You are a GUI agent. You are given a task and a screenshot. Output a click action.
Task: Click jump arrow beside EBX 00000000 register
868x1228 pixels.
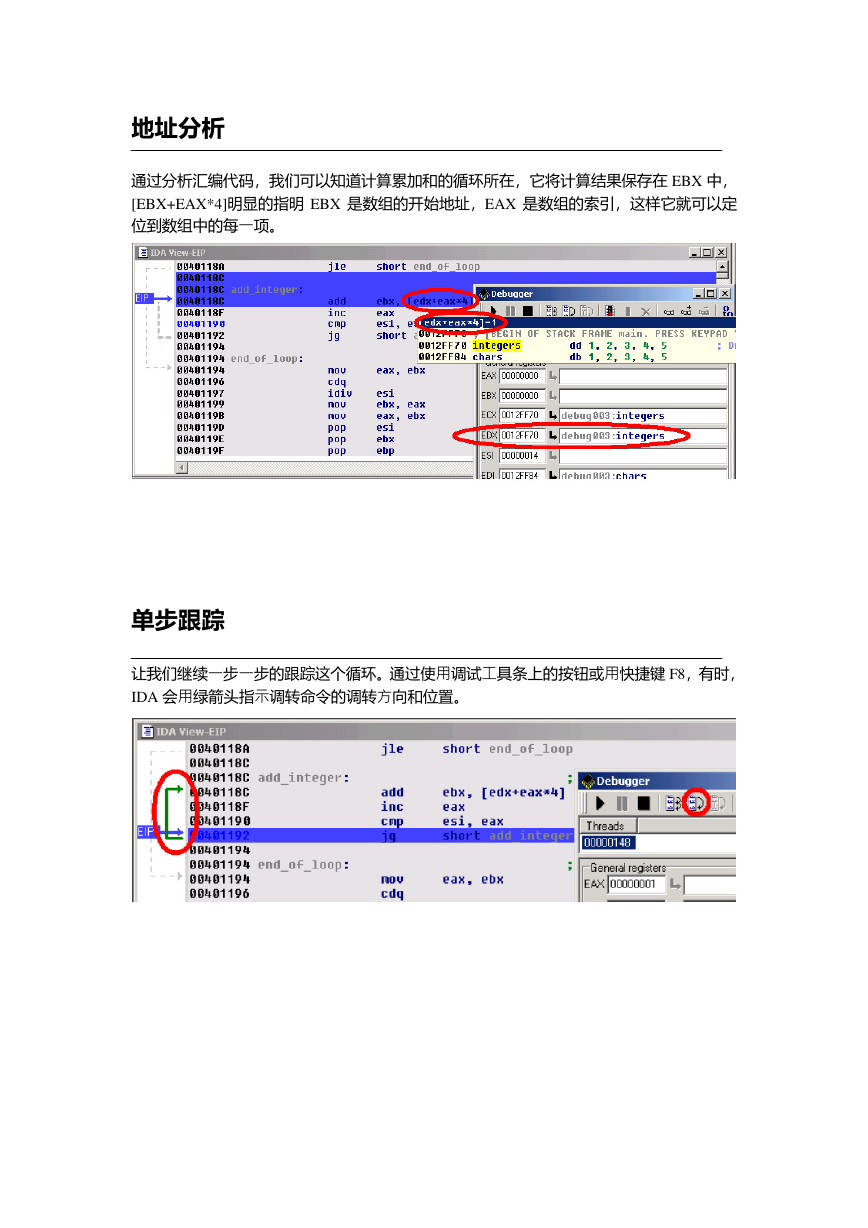[x=552, y=396]
